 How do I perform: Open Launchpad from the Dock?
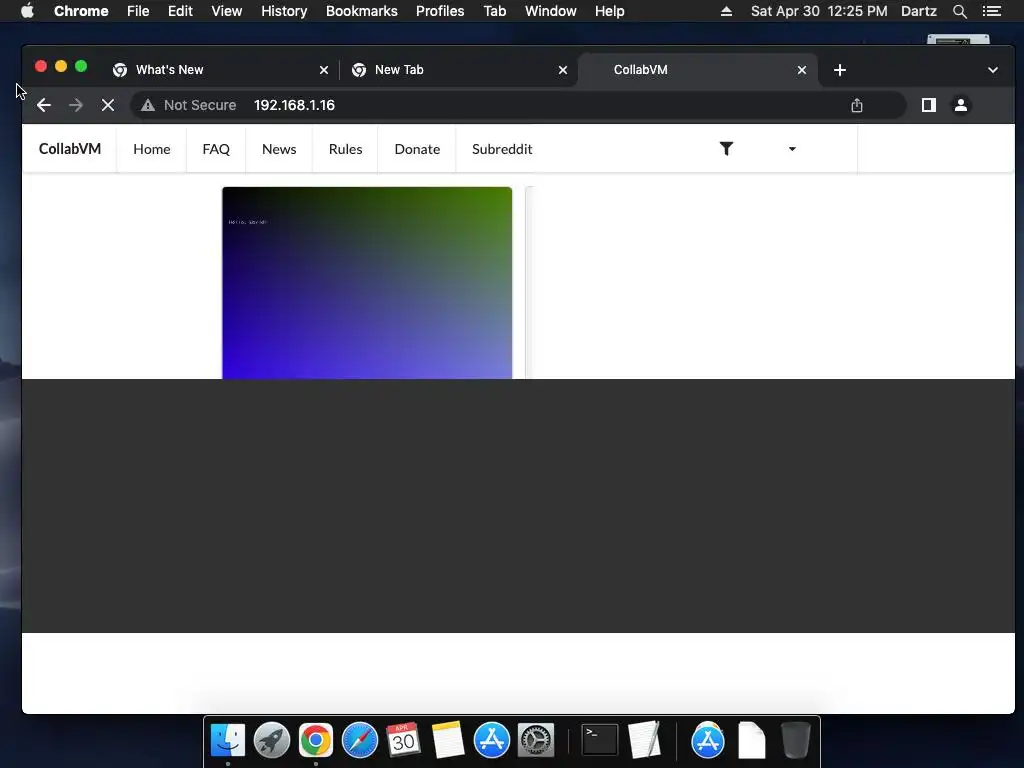pyautogui.click(x=272, y=741)
